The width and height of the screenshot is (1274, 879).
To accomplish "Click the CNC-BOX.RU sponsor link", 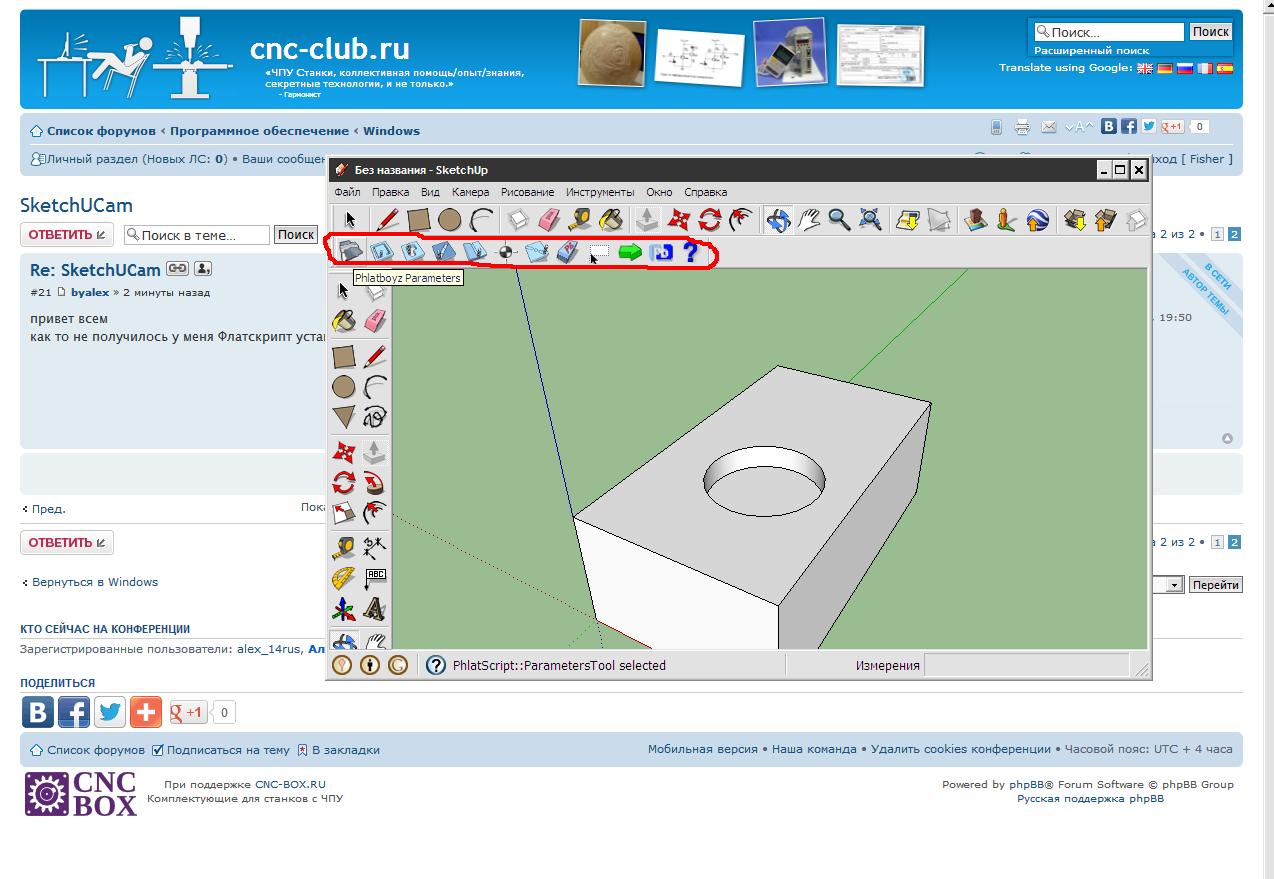I will pyautogui.click(x=290, y=785).
